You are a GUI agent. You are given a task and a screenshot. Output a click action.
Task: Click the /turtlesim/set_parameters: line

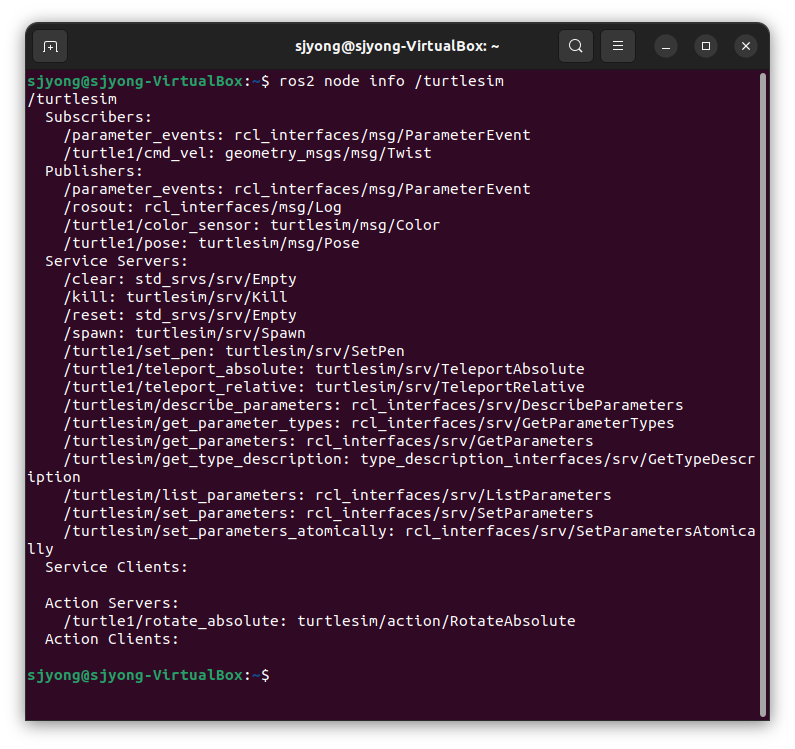click(328, 513)
